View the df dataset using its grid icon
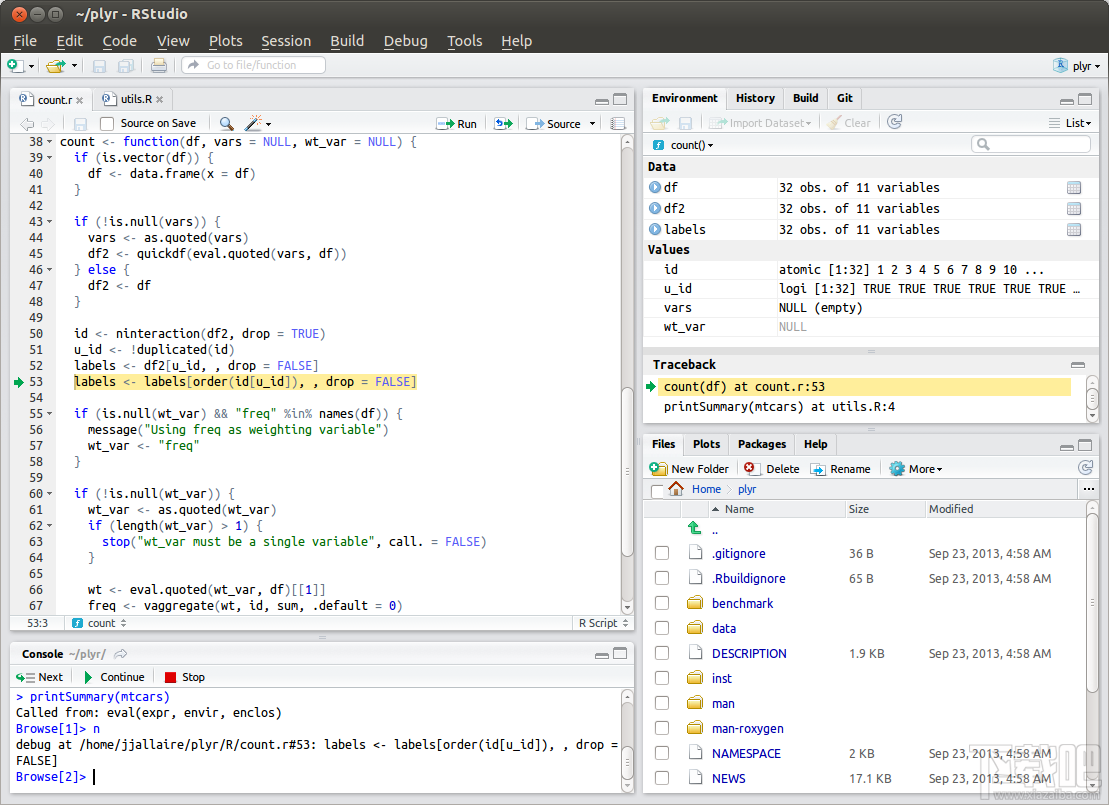The image size is (1109, 805). coord(1074,187)
